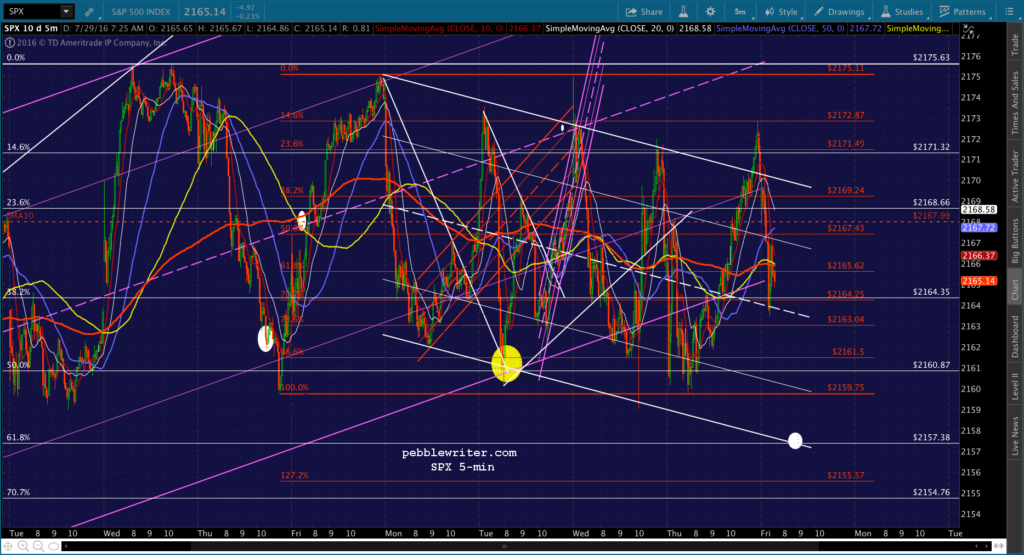Screen dimensions: 1024x555
Task: Click the red $2159.75 retracement label
Action: [x=846, y=387]
